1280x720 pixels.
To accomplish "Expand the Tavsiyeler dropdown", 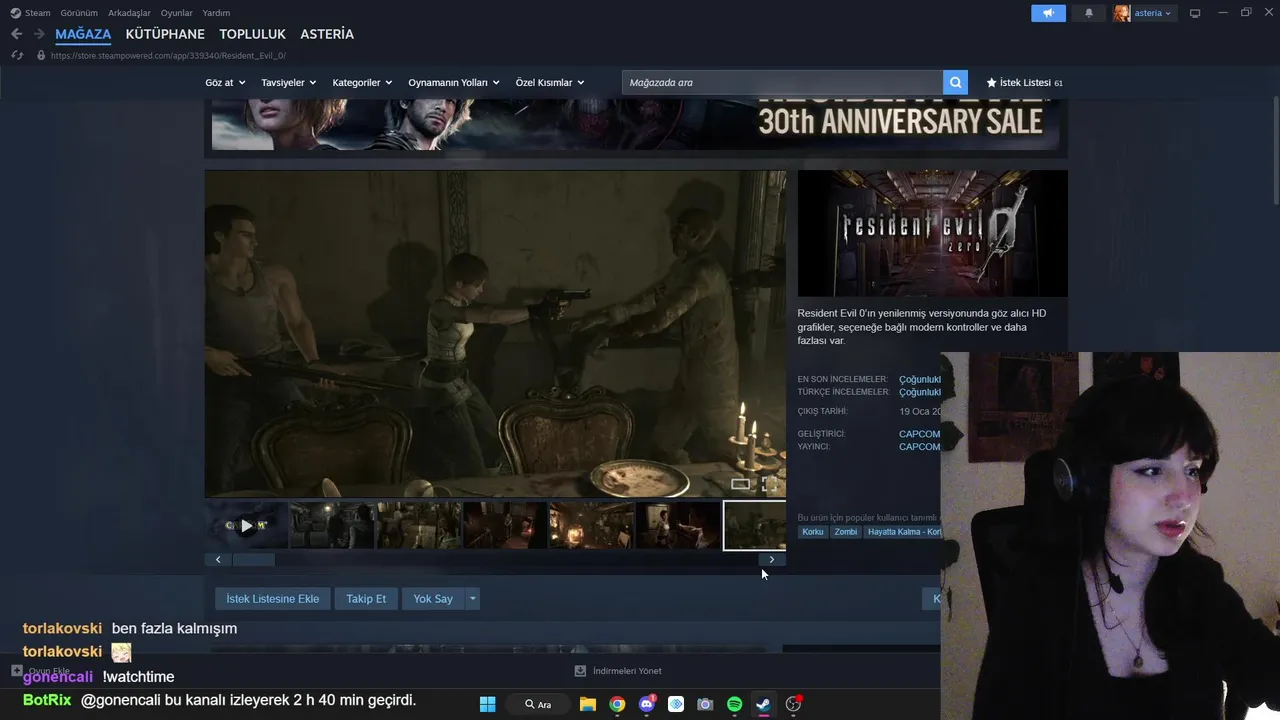I will point(289,83).
